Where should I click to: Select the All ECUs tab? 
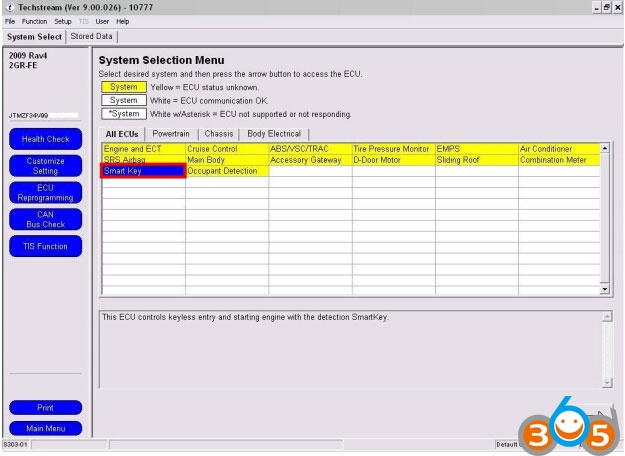pos(122,134)
